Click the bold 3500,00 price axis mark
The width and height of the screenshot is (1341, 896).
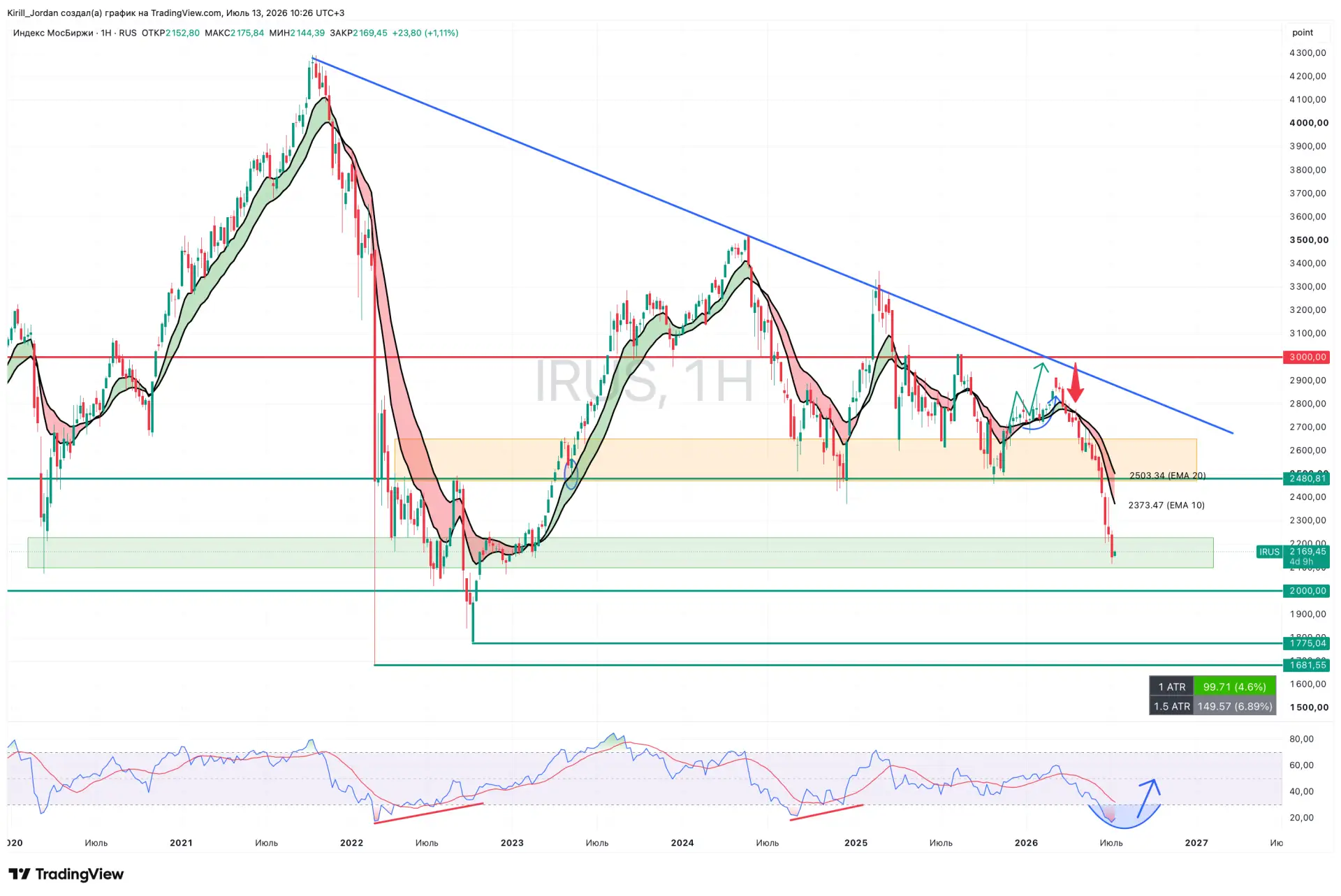tap(1308, 240)
